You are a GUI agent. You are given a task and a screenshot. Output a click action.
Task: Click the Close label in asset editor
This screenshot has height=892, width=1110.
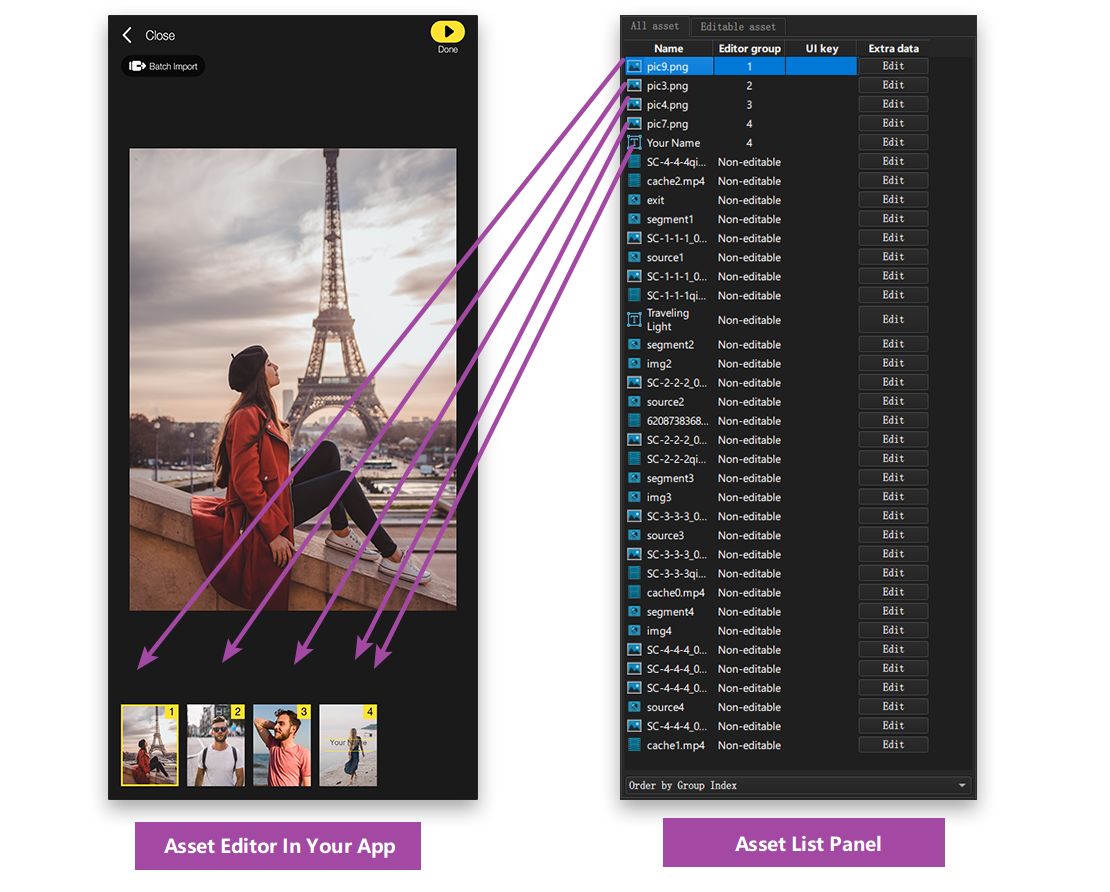(160, 35)
